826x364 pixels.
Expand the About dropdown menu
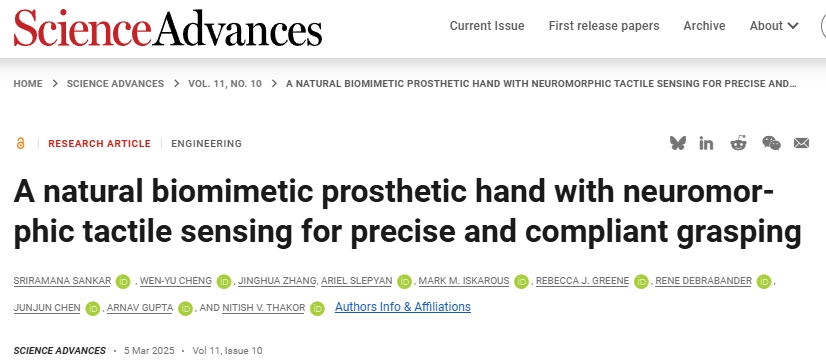coord(774,26)
